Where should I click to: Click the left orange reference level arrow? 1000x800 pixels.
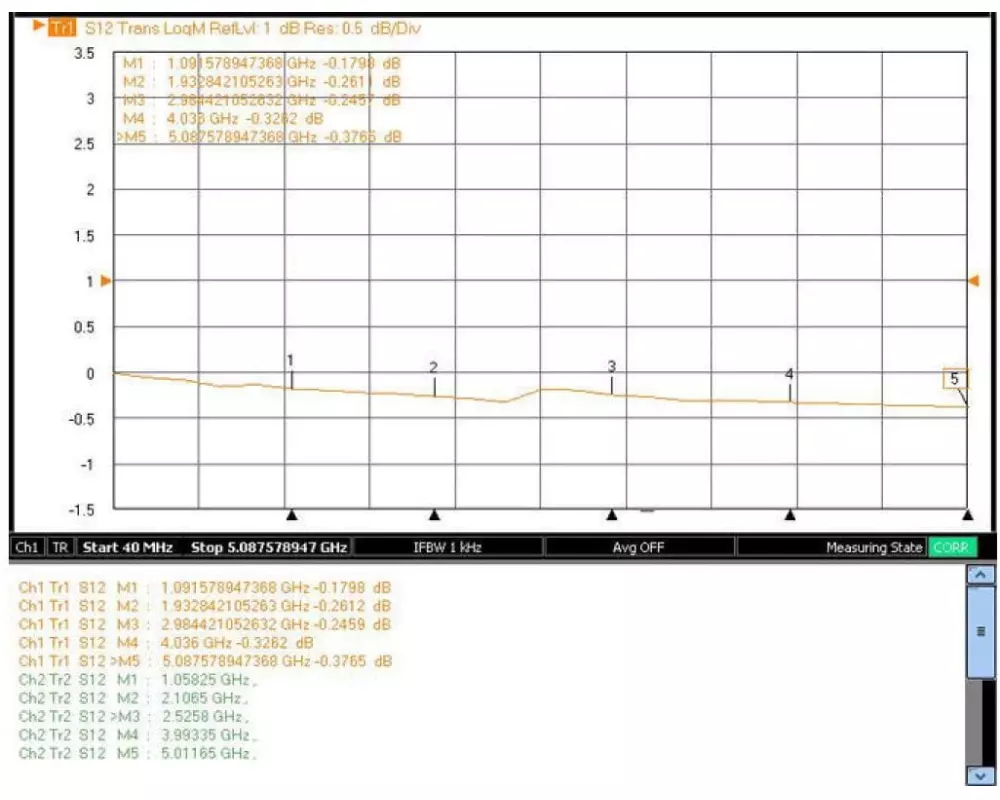[x=106, y=281]
